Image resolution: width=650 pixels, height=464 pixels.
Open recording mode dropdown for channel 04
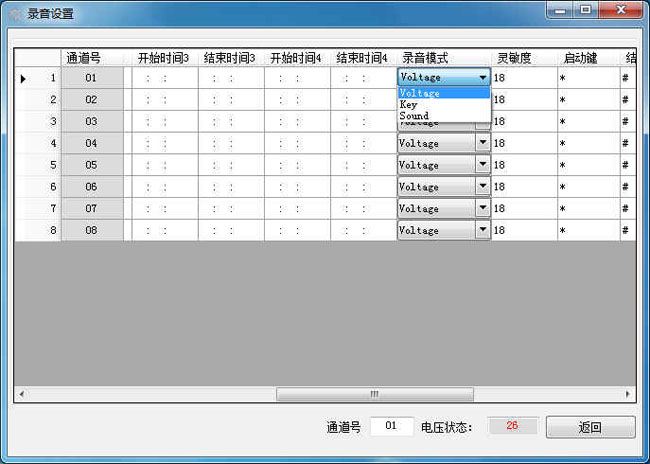(482, 143)
